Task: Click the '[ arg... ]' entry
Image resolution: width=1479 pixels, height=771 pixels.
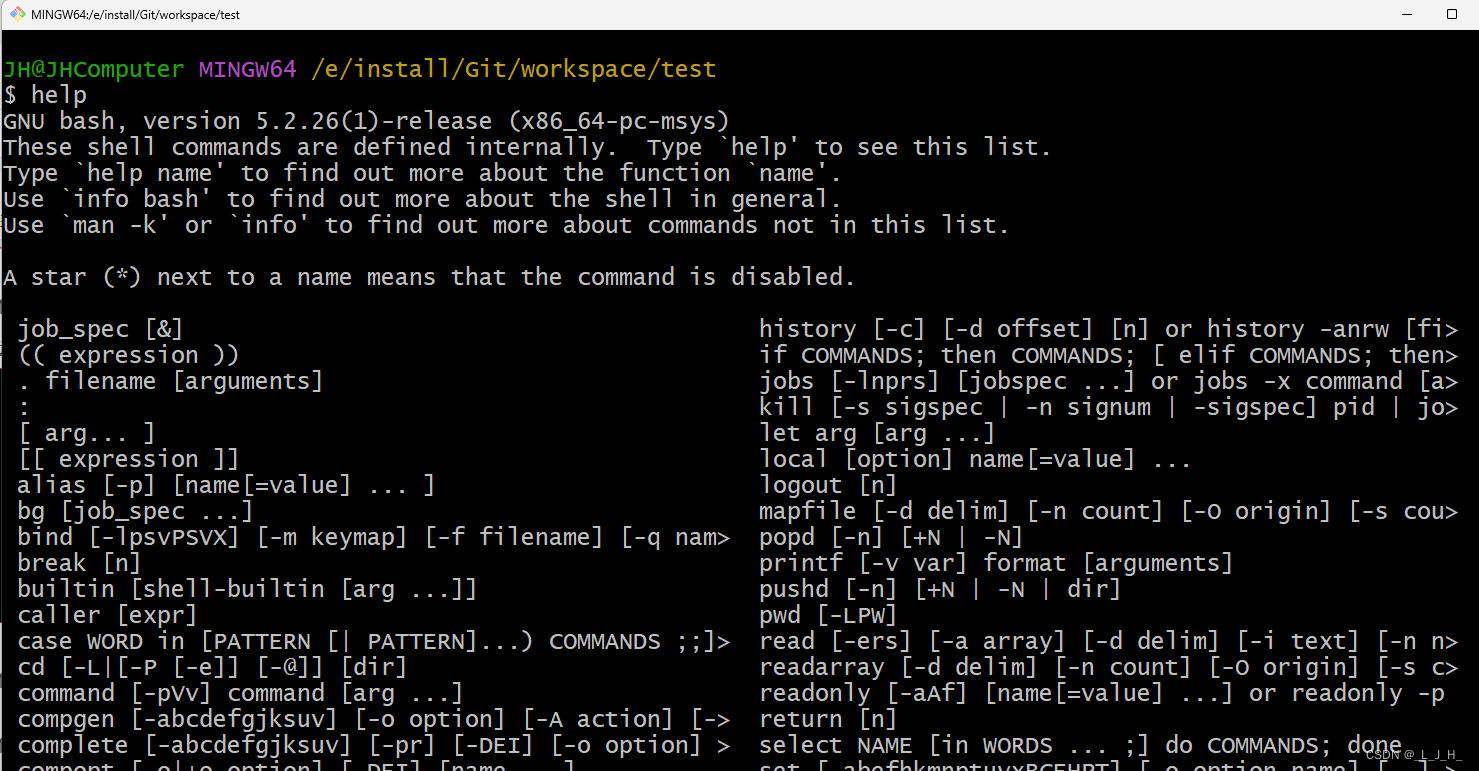Action: click(86, 433)
